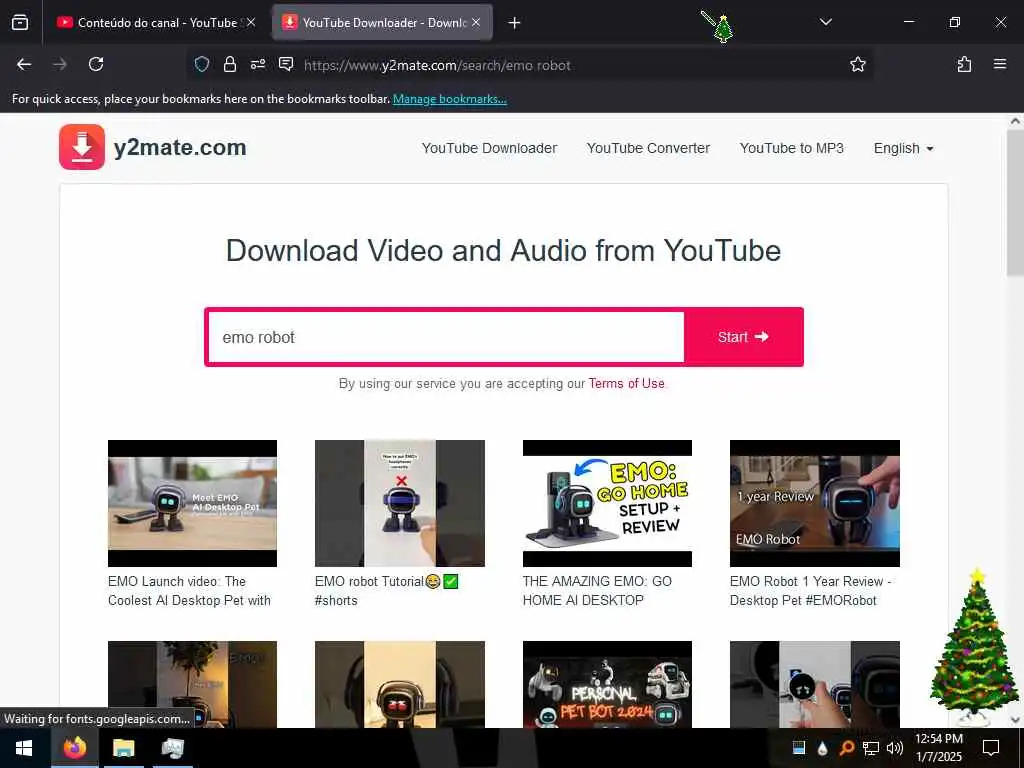Click the water drop tray icon
The height and width of the screenshot is (768, 1024).
click(822, 748)
